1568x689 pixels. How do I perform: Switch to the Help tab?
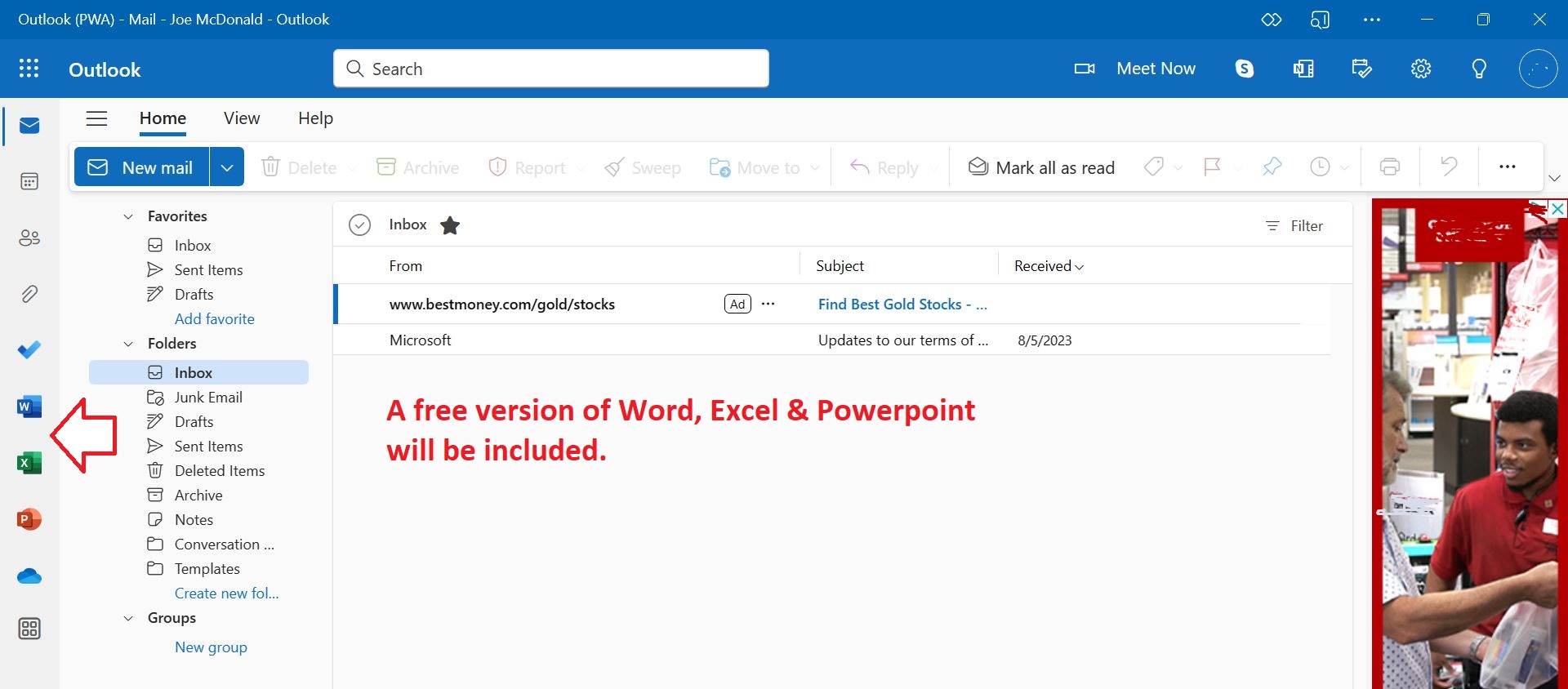[x=315, y=118]
